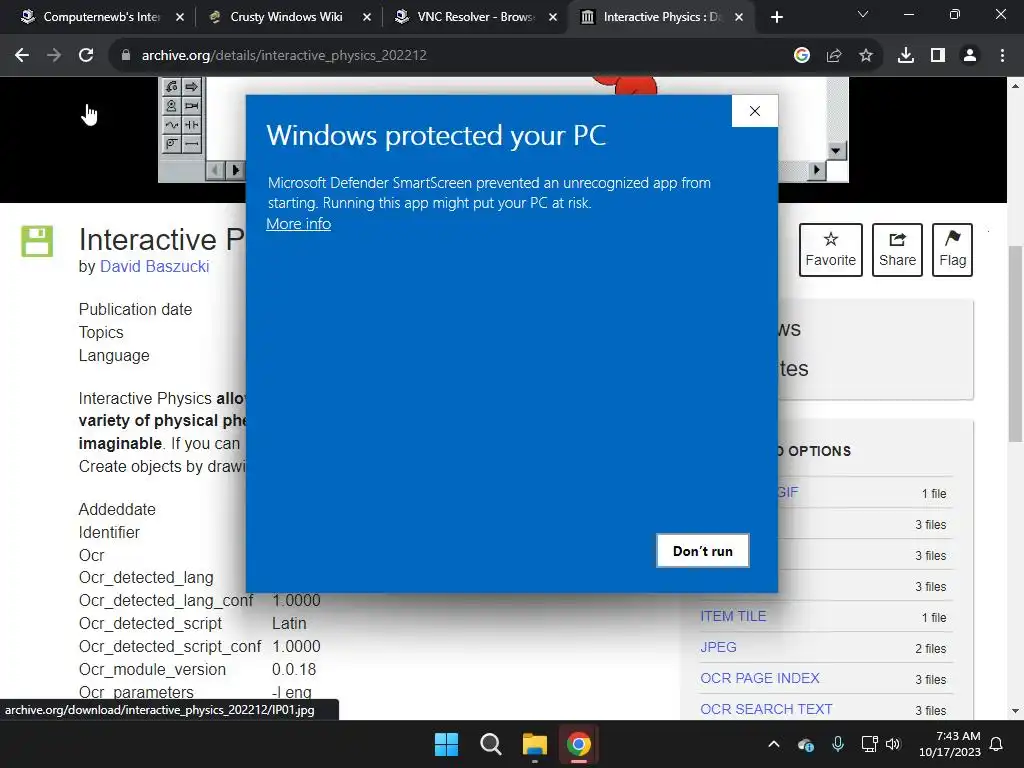This screenshot has width=1024, height=768.
Task: Click the spring tool icon in preview image
Action: tap(172, 125)
